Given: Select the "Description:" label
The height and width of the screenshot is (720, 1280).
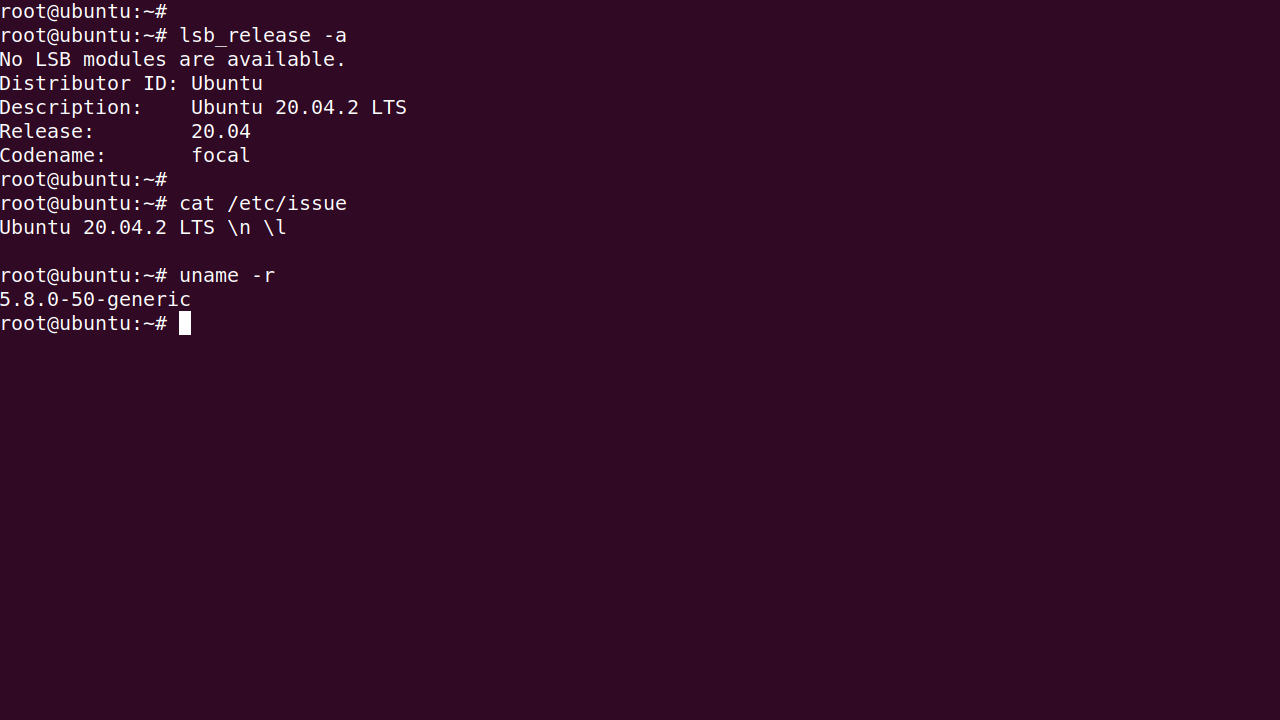Looking at the screenshot, I should click(x=71, y=107).
